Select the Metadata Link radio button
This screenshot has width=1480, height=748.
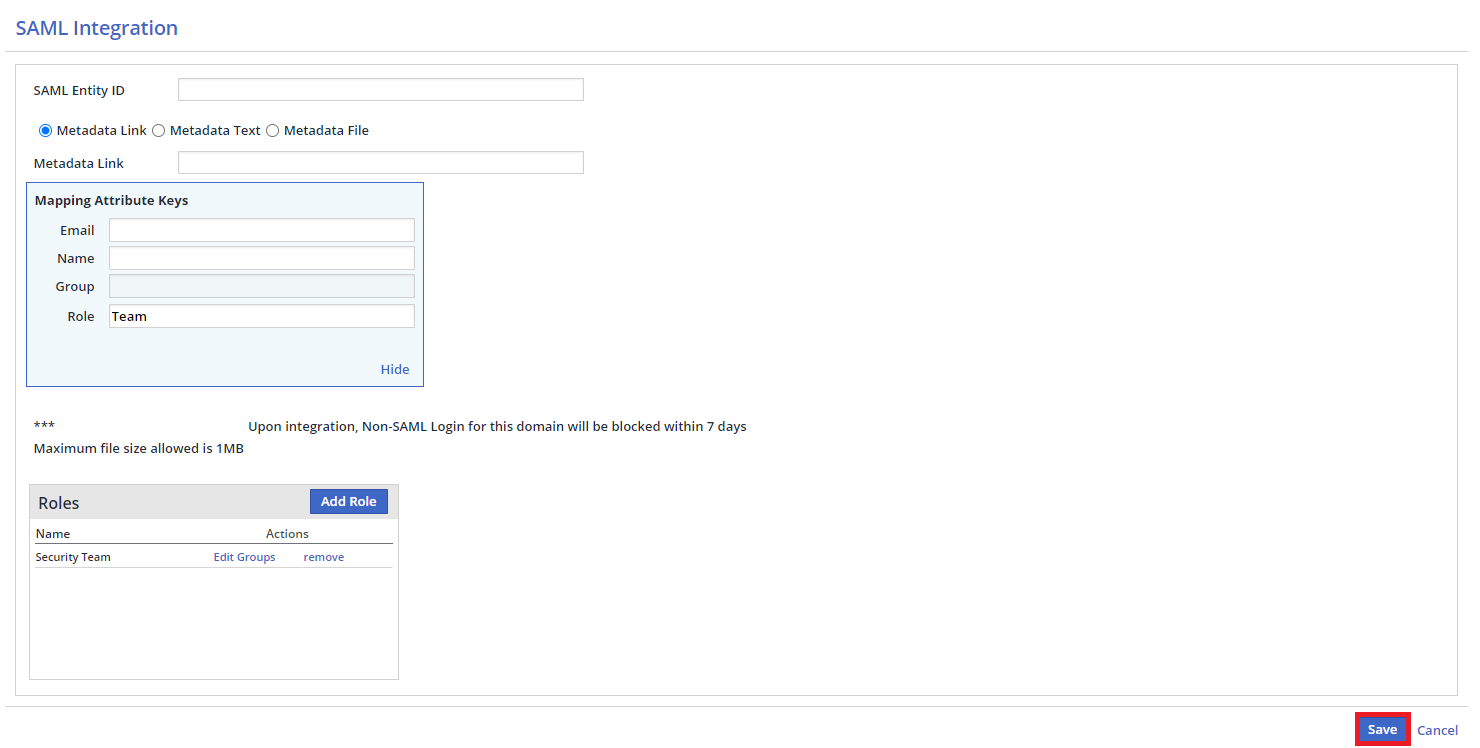coord(45,131)
